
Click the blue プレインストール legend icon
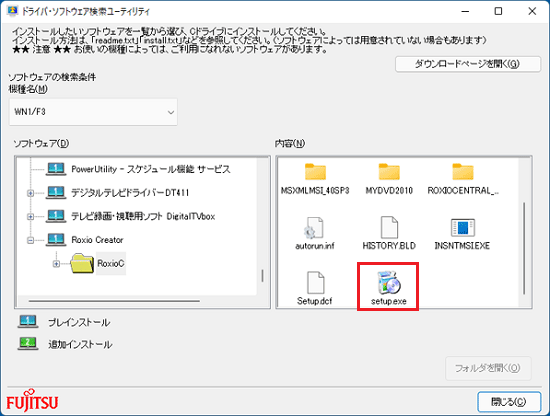pyautogui.click(x=28, y=322)
